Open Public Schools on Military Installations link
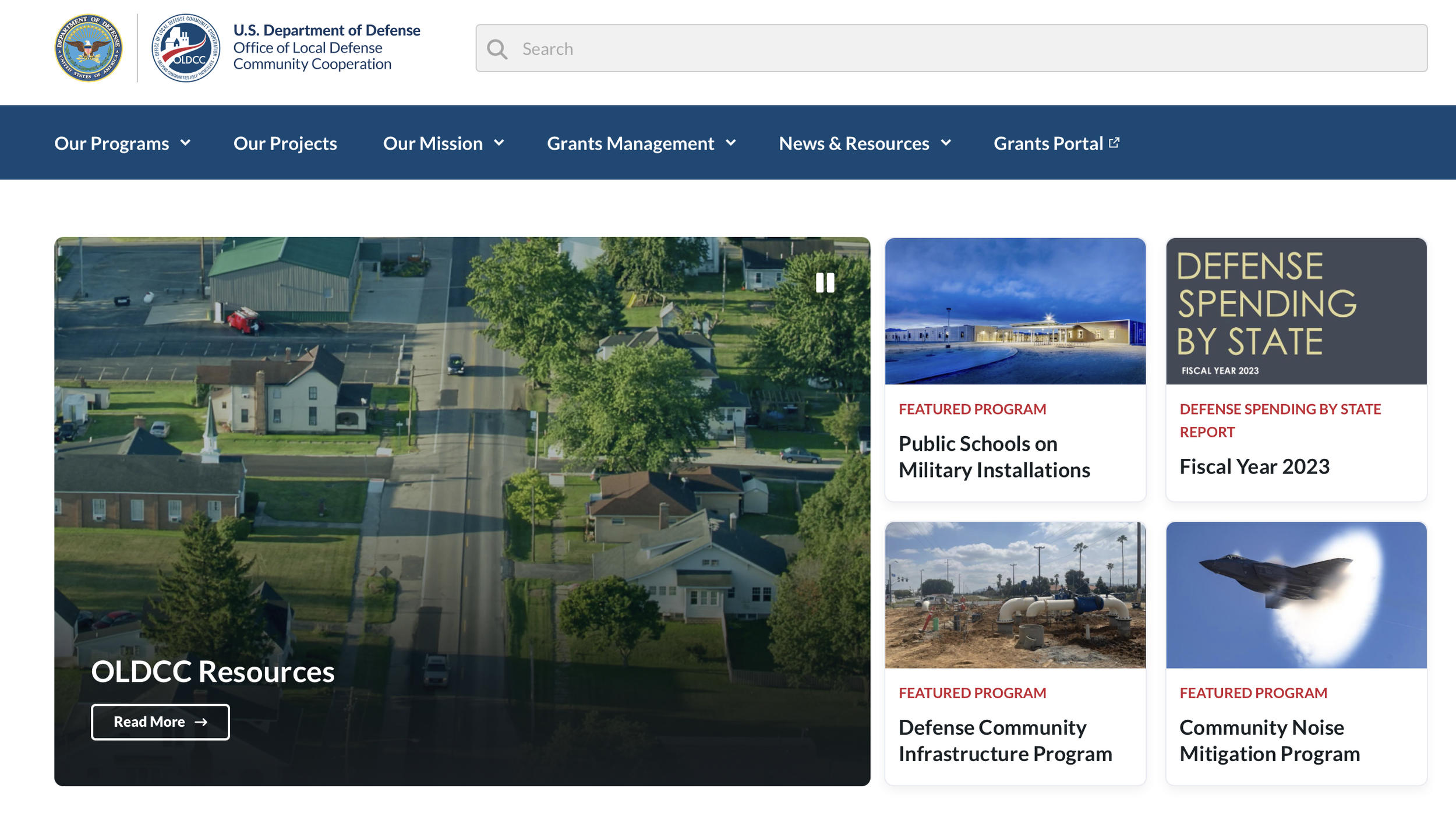 994,457
